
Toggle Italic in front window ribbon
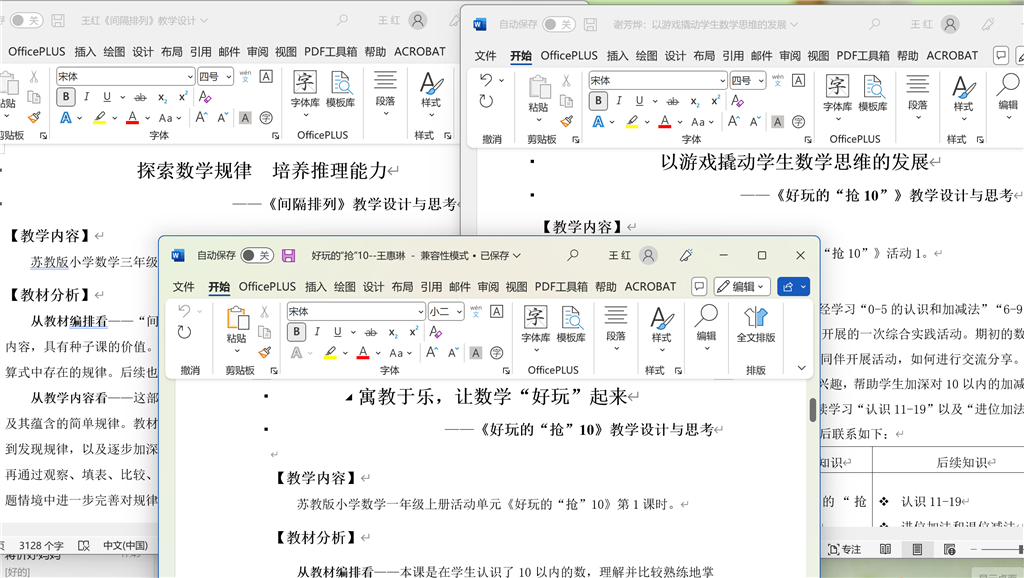[317, 332]
